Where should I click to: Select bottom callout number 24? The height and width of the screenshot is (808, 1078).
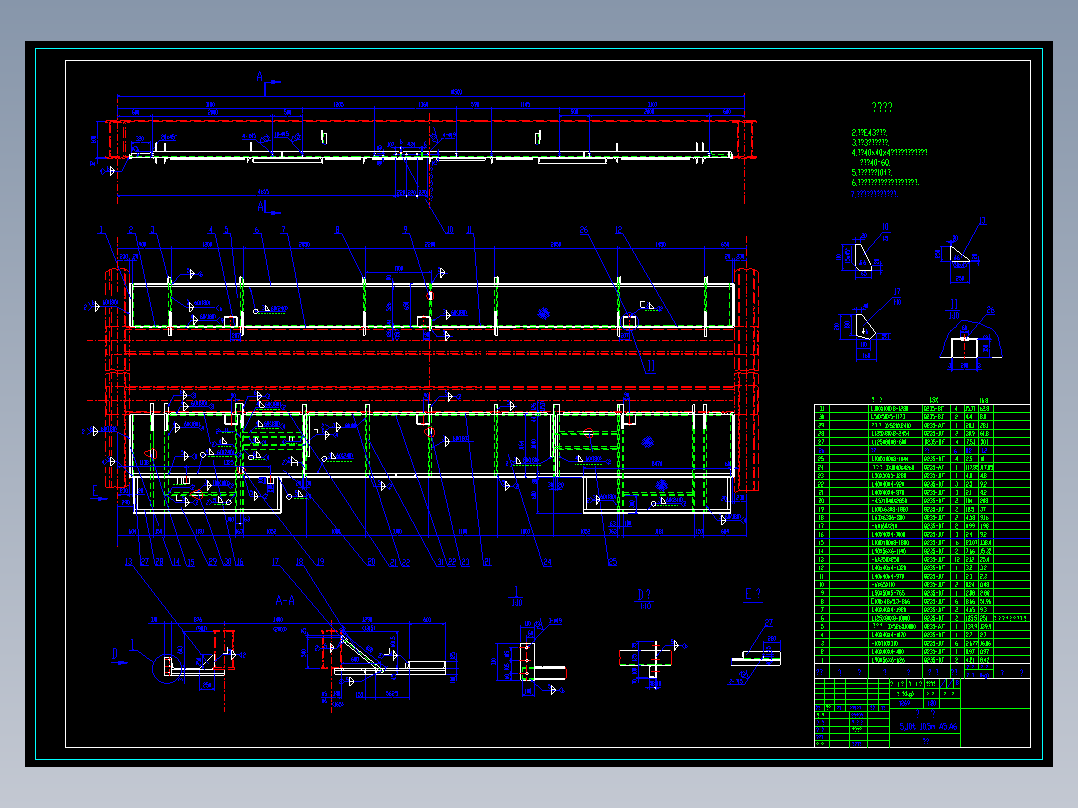pyautogui.click(x=547, y=563)
